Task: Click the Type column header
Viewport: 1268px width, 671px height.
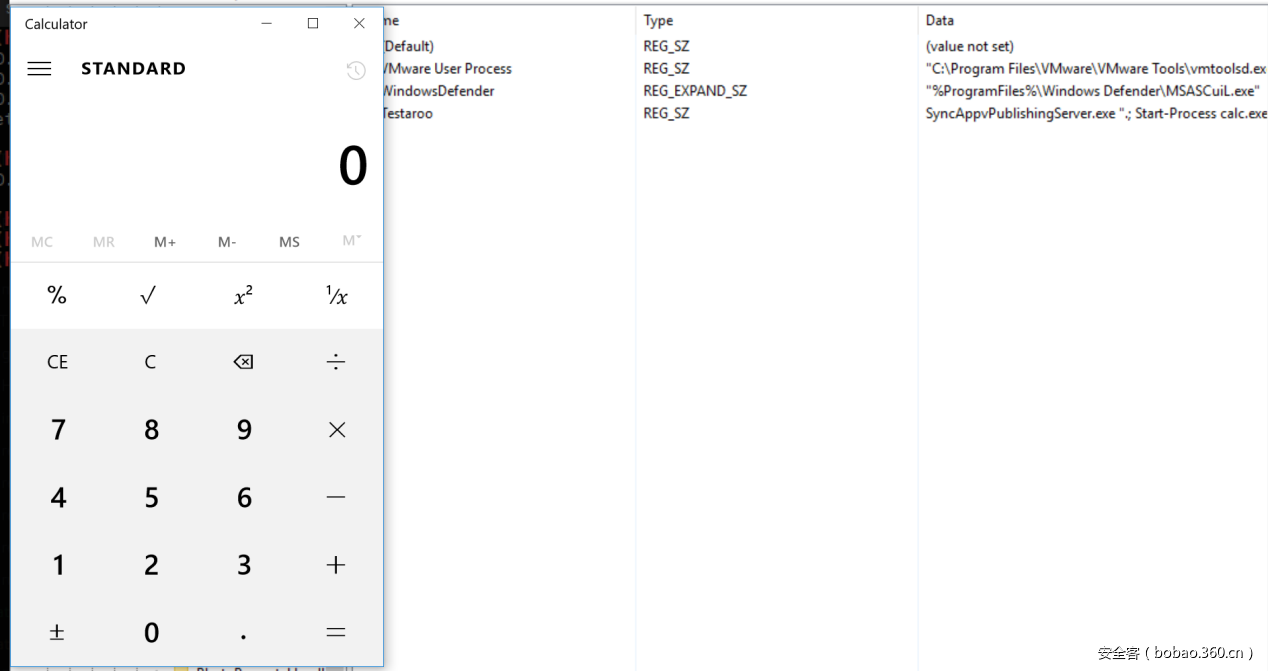Action: point(658,20)
